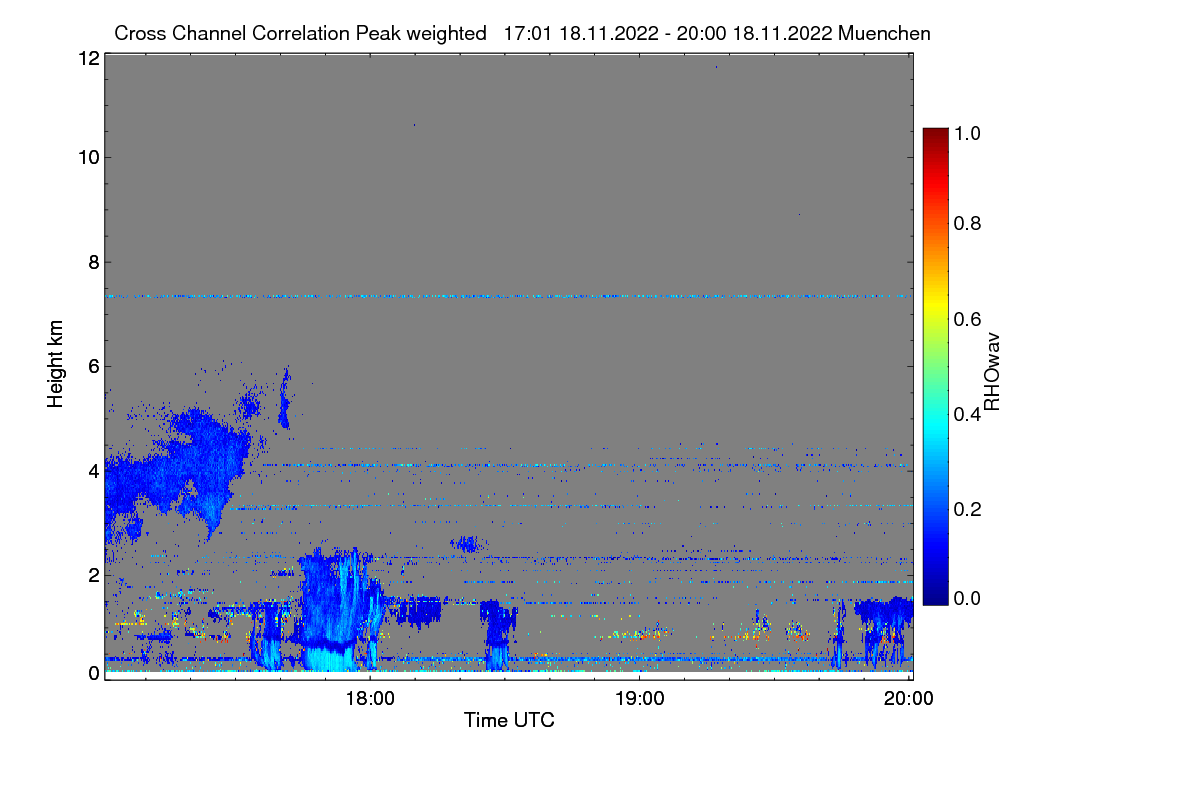Click the RHOwav colorbar title
The height and width of the screenshot is (800, 1200).
coord(992,371)
